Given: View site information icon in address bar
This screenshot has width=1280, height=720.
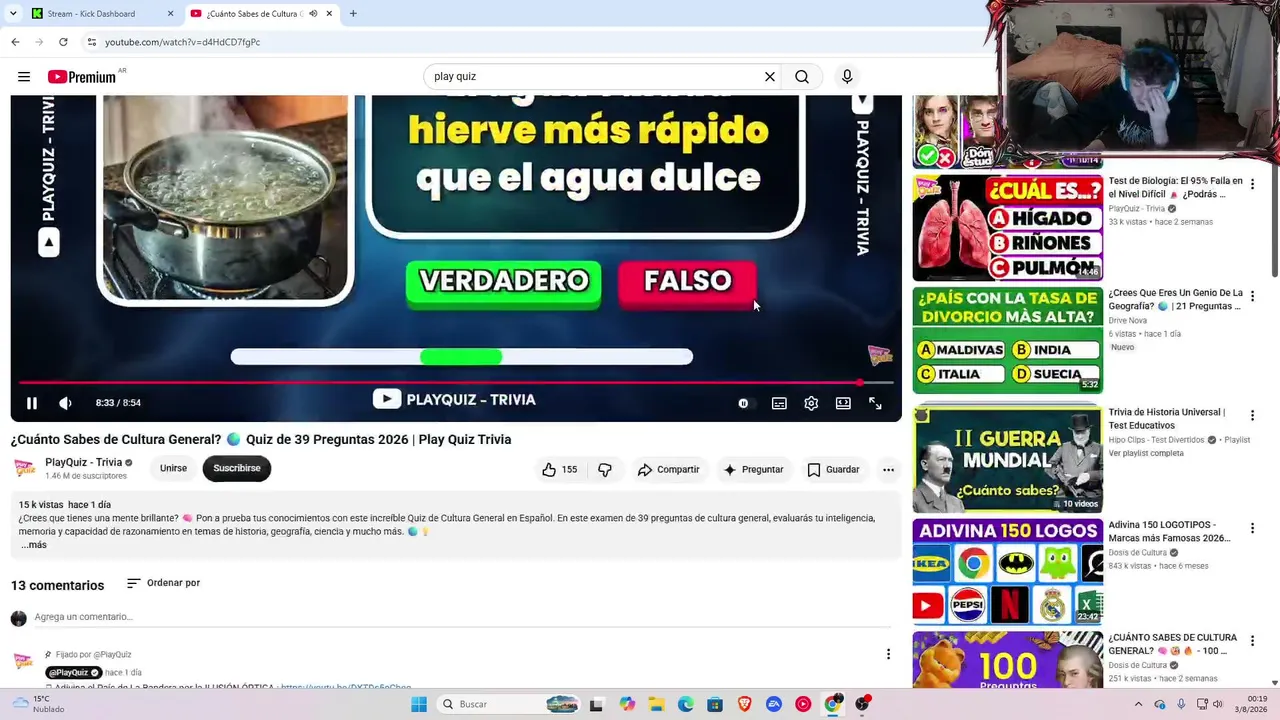Looking at the screenshot, I should click(91, 42).
